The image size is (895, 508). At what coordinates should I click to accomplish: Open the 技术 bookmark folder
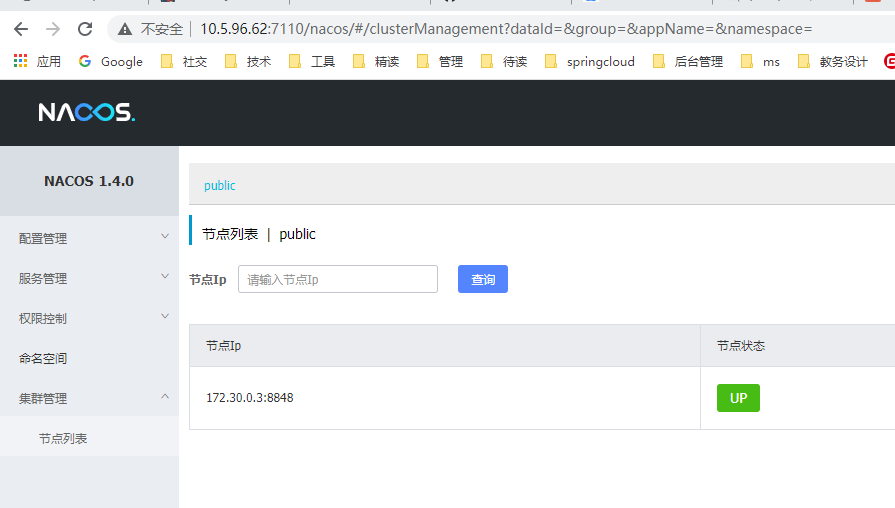(x=248, y=62)
